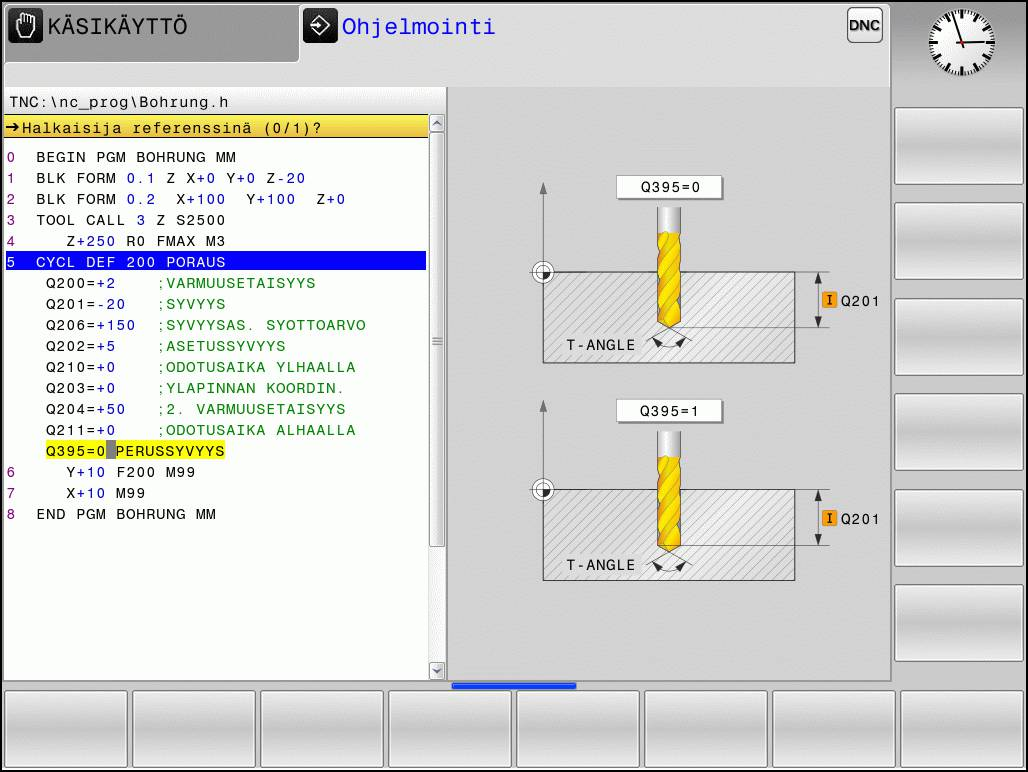
Task: Click parameter Q211=+0 ODOTUSAIKA ALHAALLA
Action: point(216,430)
